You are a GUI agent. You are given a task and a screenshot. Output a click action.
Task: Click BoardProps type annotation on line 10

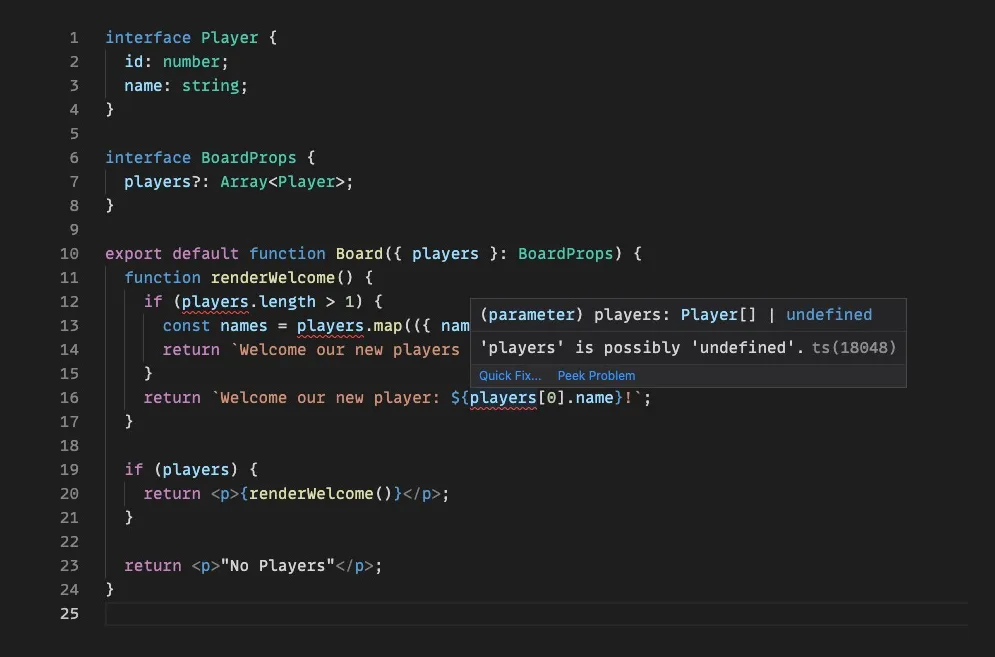(x=565, y=253)
